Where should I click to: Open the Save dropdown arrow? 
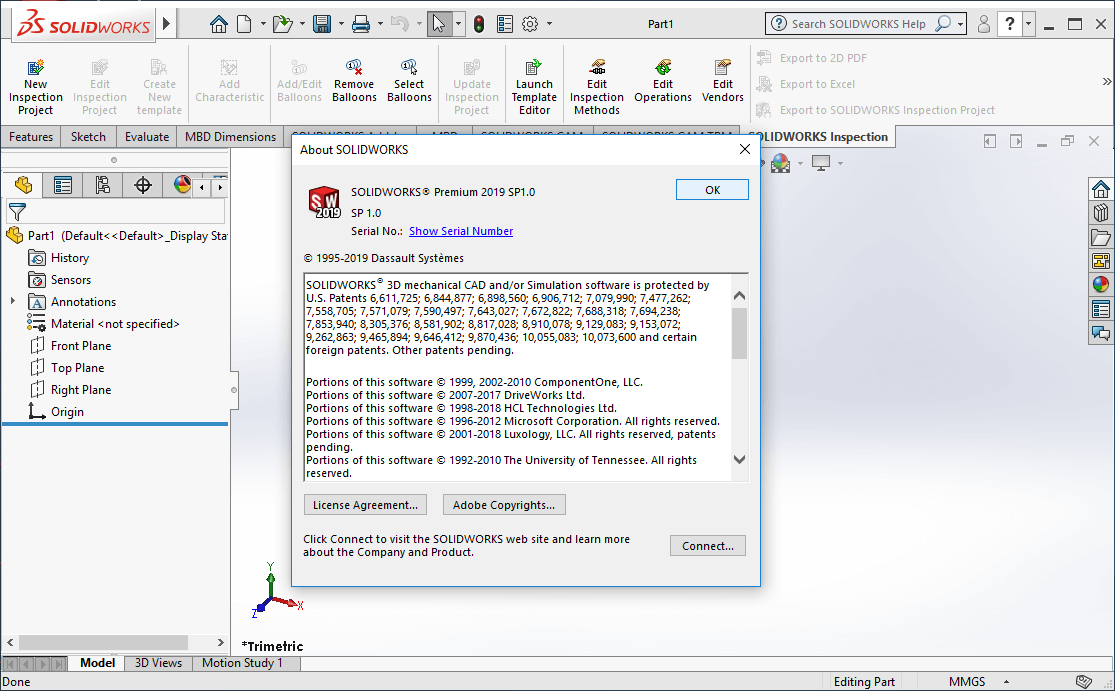(341, 24)
